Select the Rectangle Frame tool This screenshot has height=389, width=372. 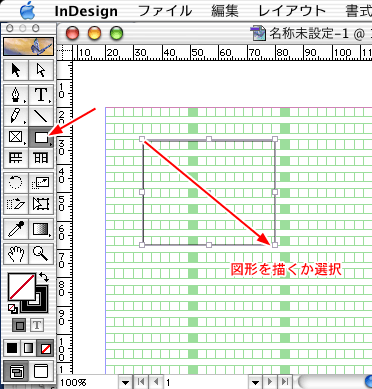click(16, 137)
